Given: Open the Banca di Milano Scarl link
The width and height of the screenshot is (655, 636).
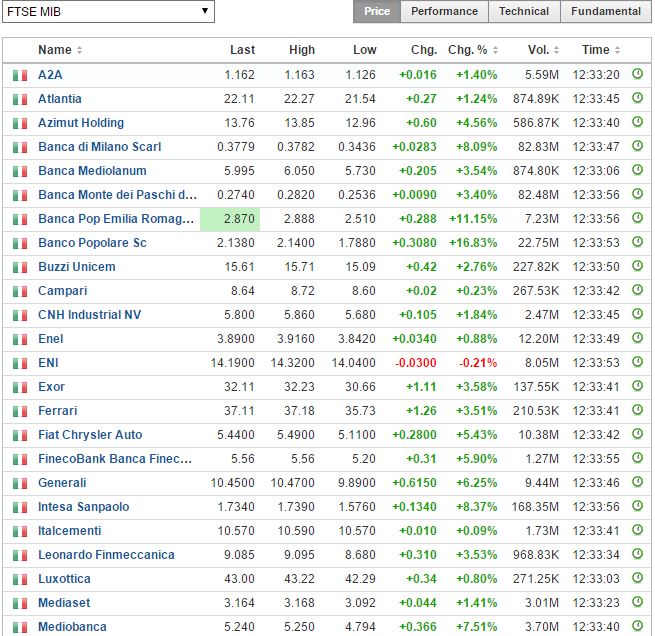Looking at the screenshot, I should point(99,147).
